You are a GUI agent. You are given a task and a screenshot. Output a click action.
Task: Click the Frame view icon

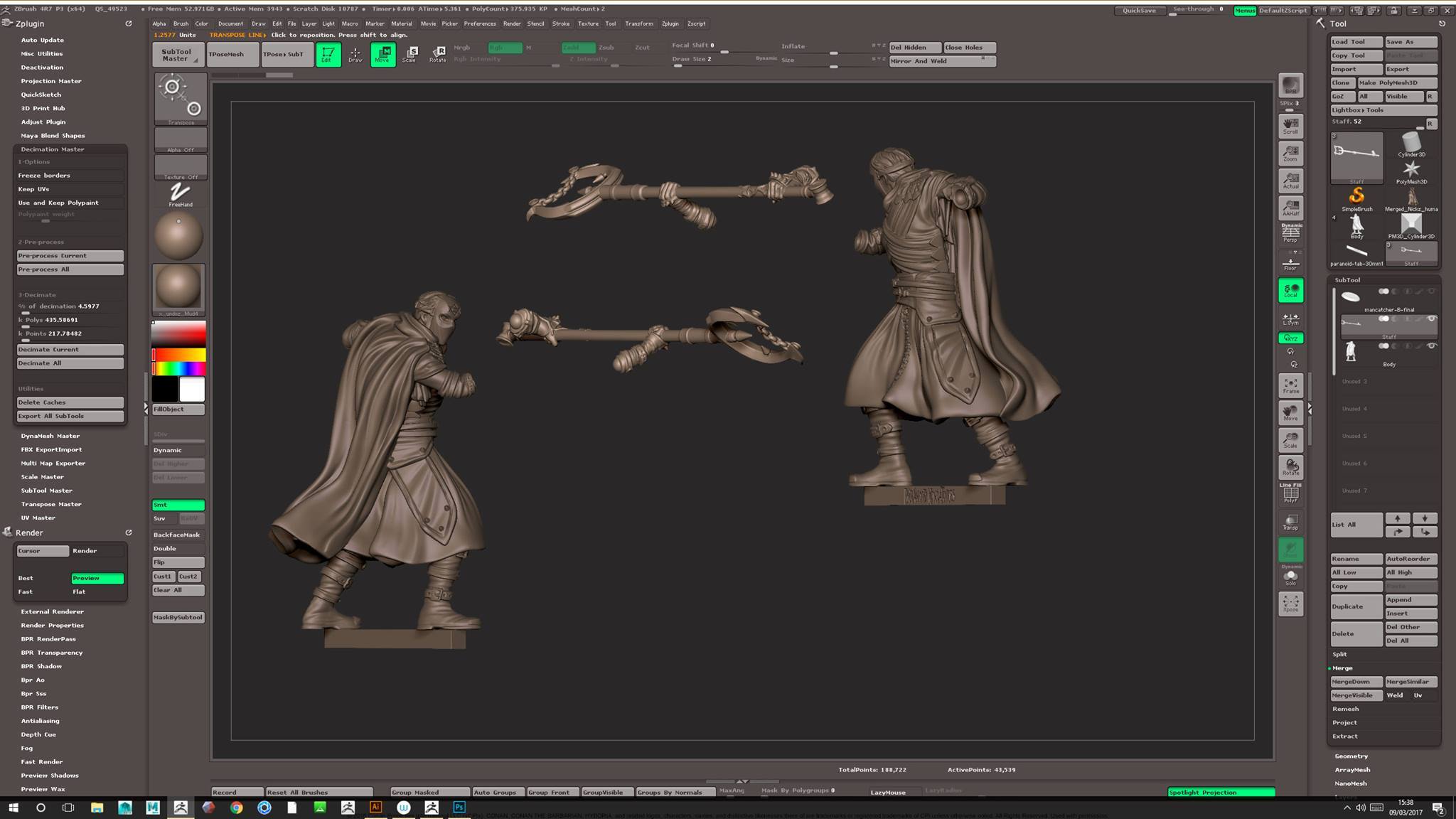pos(1290,386)
